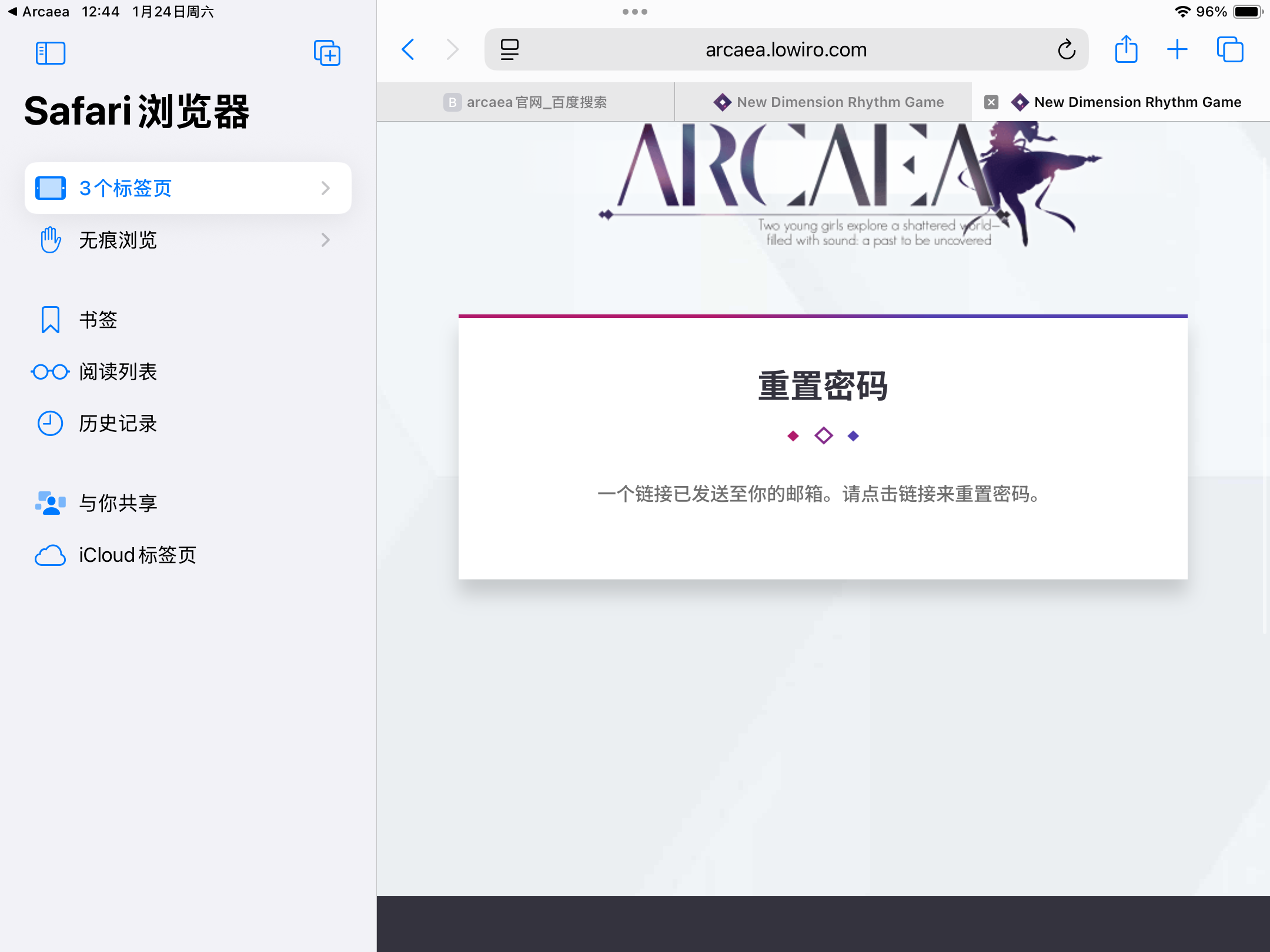Expand the 无痕浏览 chevron
This screenshot has width=1270, height=952.
326,240
